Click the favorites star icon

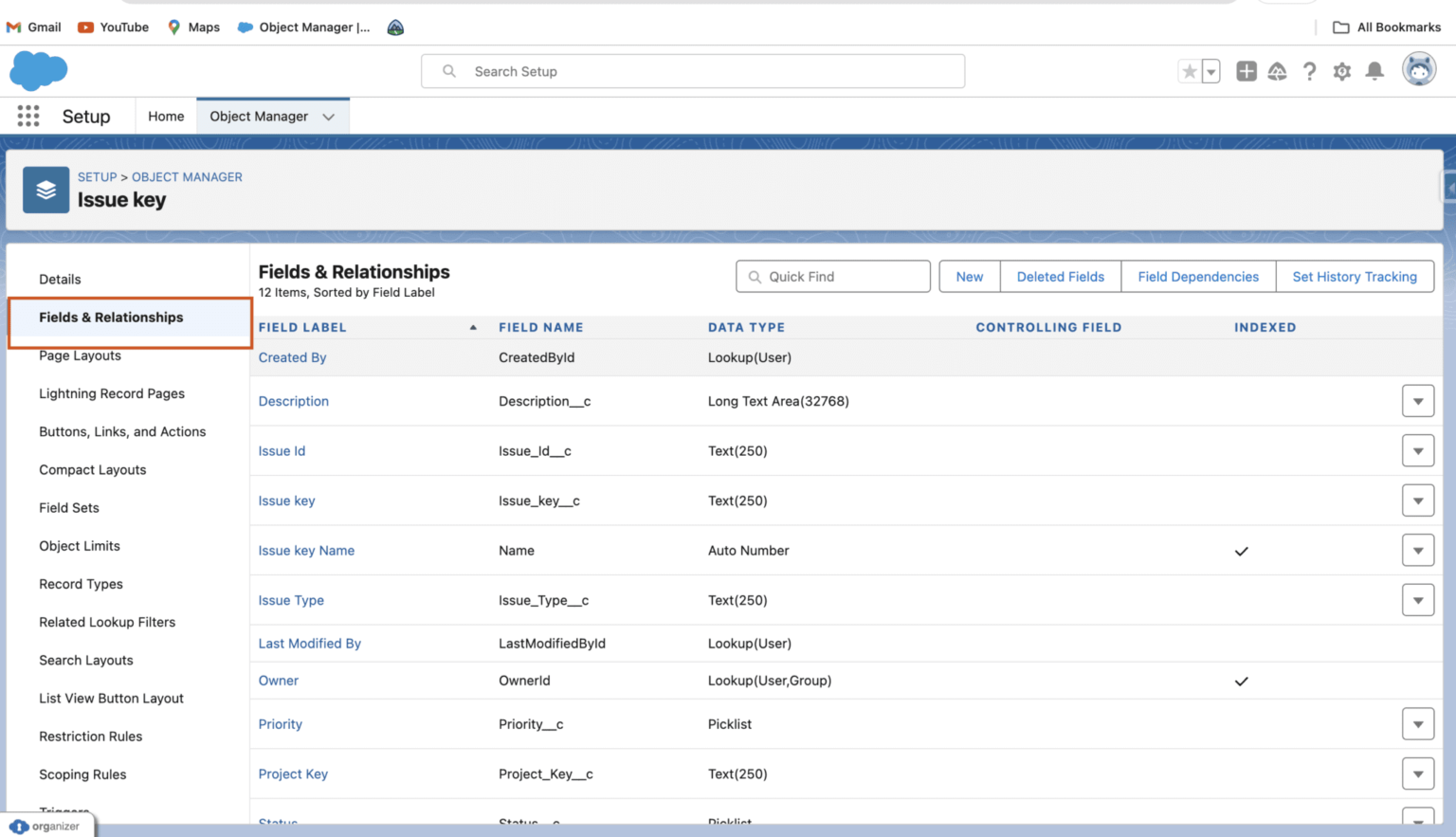pyautogui.click(x=1190, y=70)
